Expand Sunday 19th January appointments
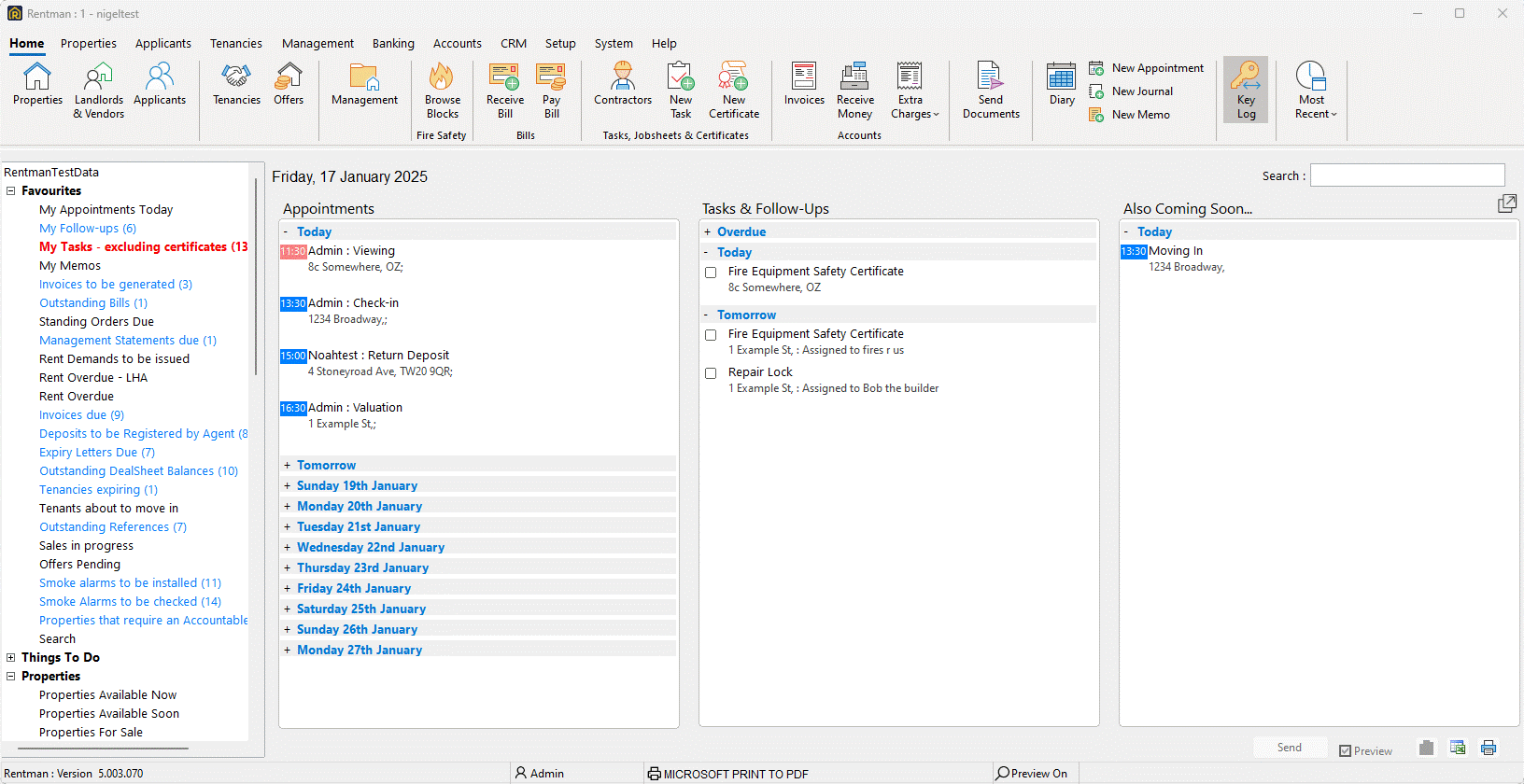1524x784 pixels. pos(288,485)
